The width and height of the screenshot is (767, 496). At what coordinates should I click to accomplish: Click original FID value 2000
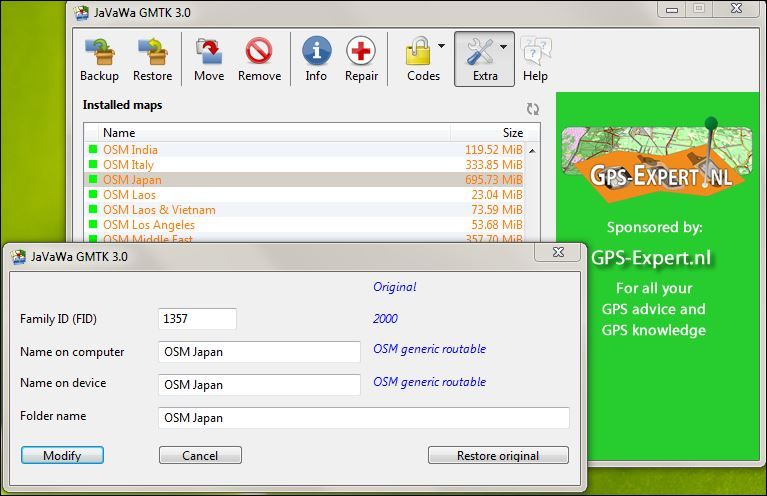click(x=385, y=319)
